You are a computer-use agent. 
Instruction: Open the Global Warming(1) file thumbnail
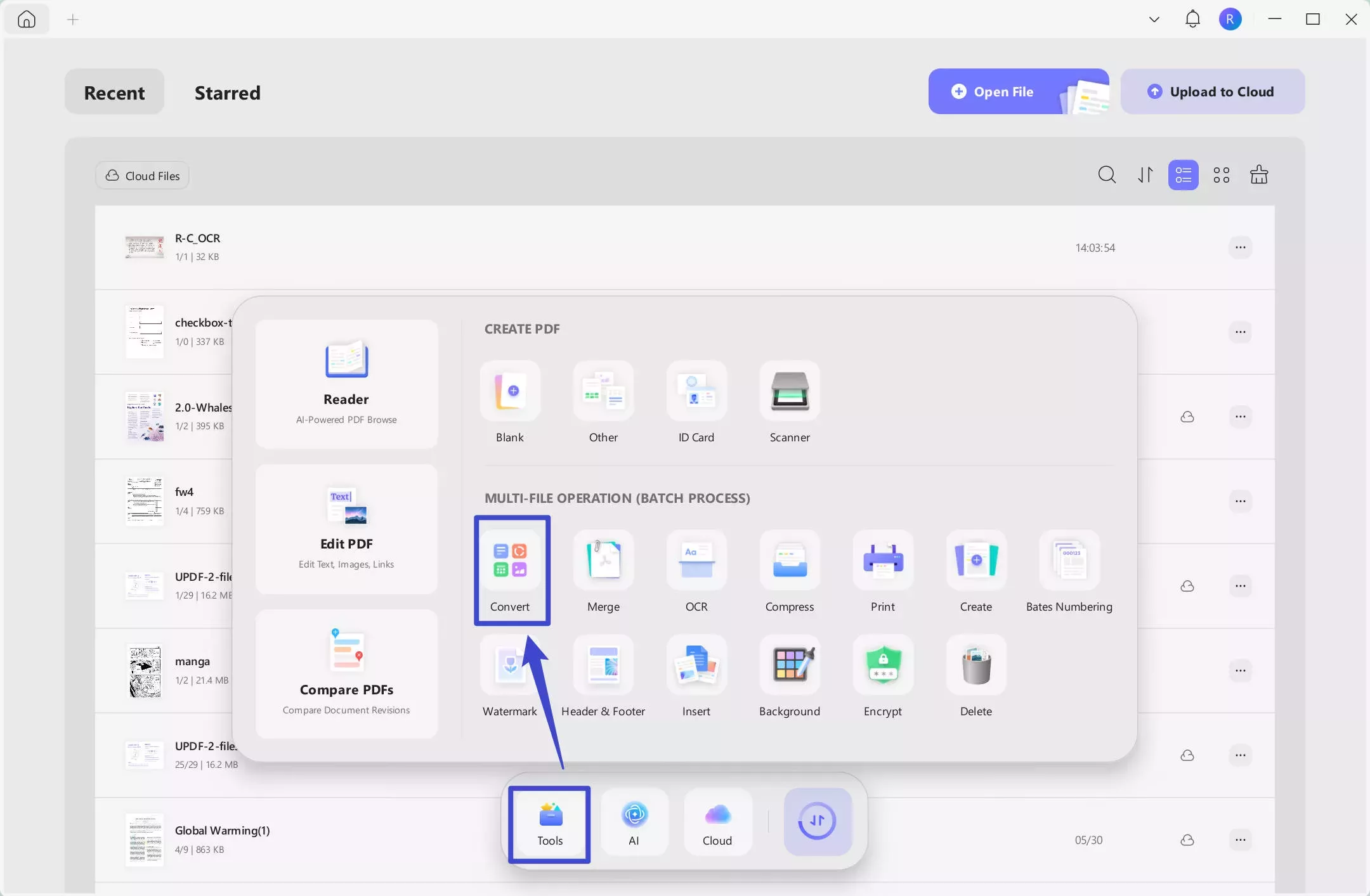tap(145, 840)
